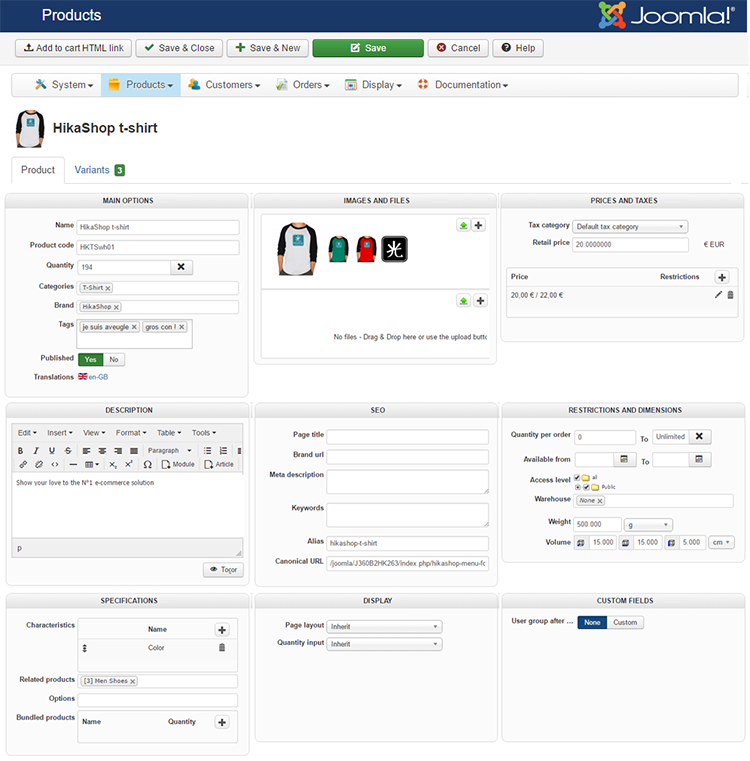Click Save & Close
Screen dimensions: 750x761
[x=179, y=48]
